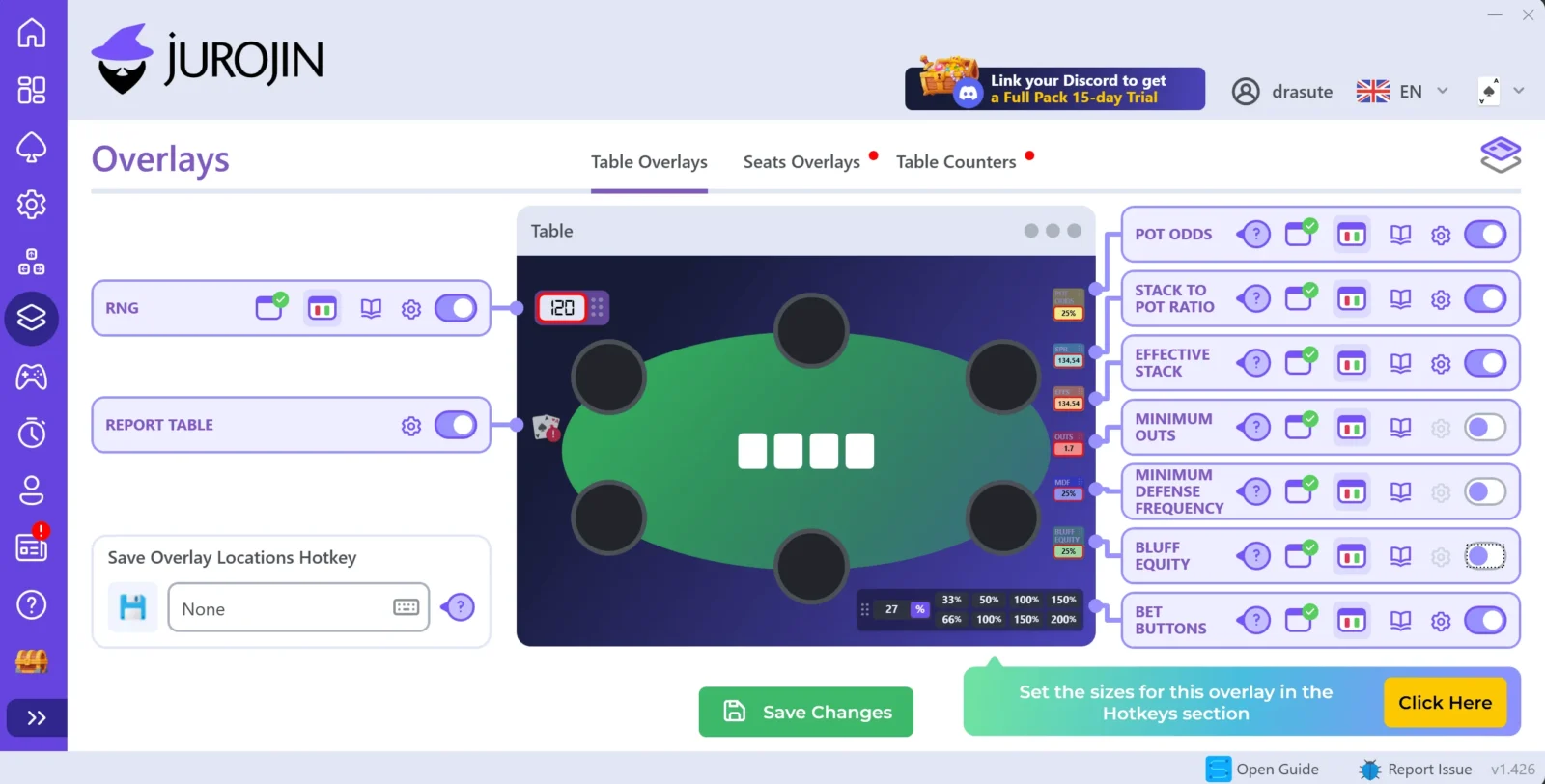
Task: Open the drasute user account
Action: point(1282,92)
